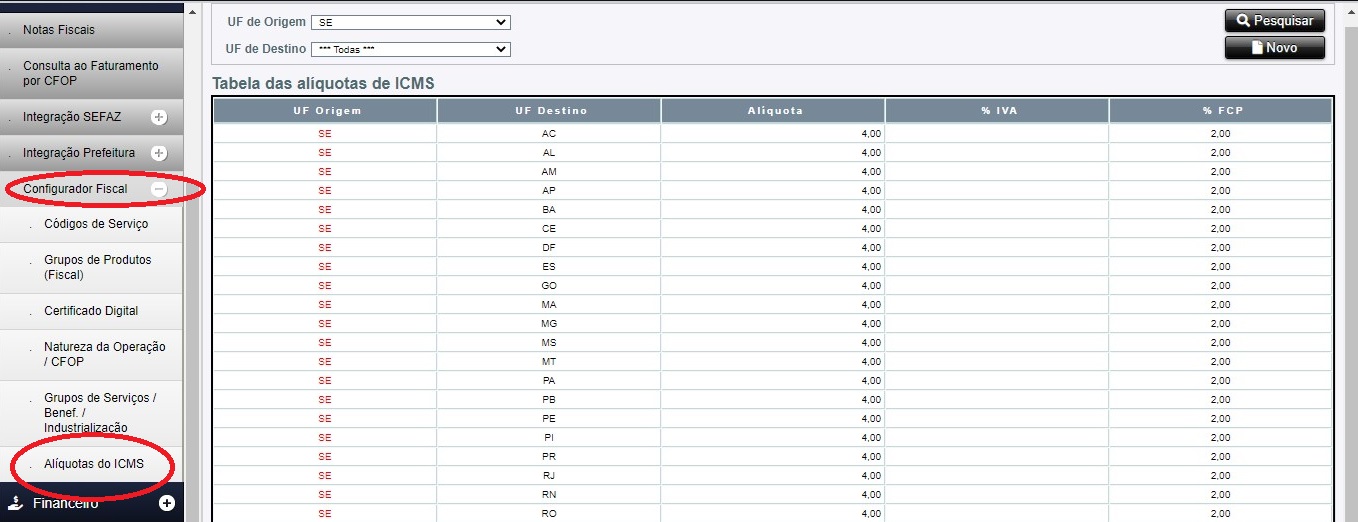Image resolution: width=1358 pixels, height=522 pixels.
Task: Expand the Integração Prefeitura plus icon
Action: (x=158, y=153)
